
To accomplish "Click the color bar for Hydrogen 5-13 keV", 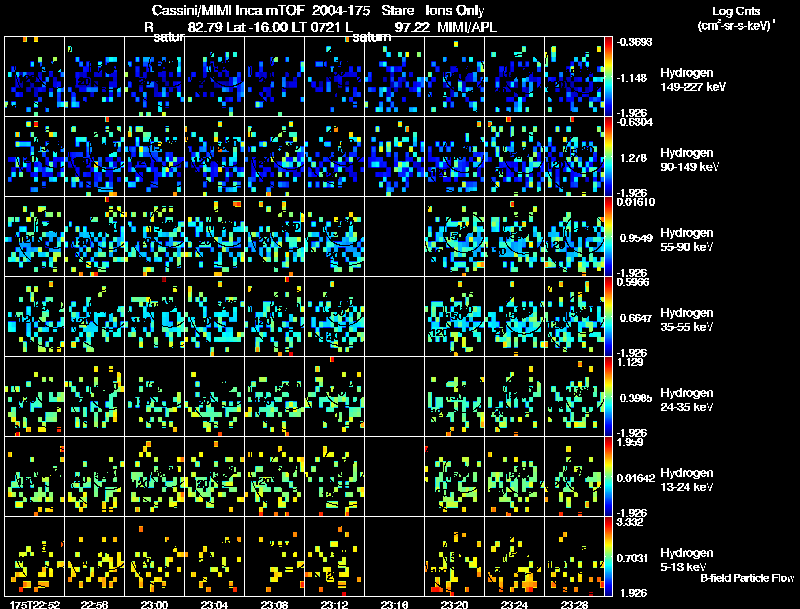I will pyautogui.click(x=608, y=556).
